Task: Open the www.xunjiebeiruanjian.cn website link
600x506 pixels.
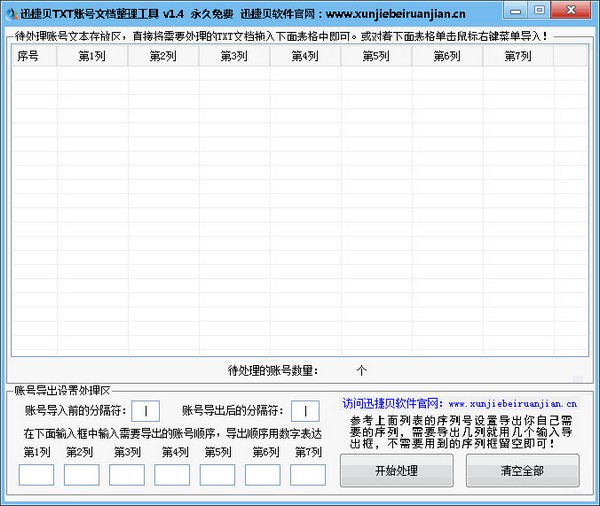Action: pos(512,404)
